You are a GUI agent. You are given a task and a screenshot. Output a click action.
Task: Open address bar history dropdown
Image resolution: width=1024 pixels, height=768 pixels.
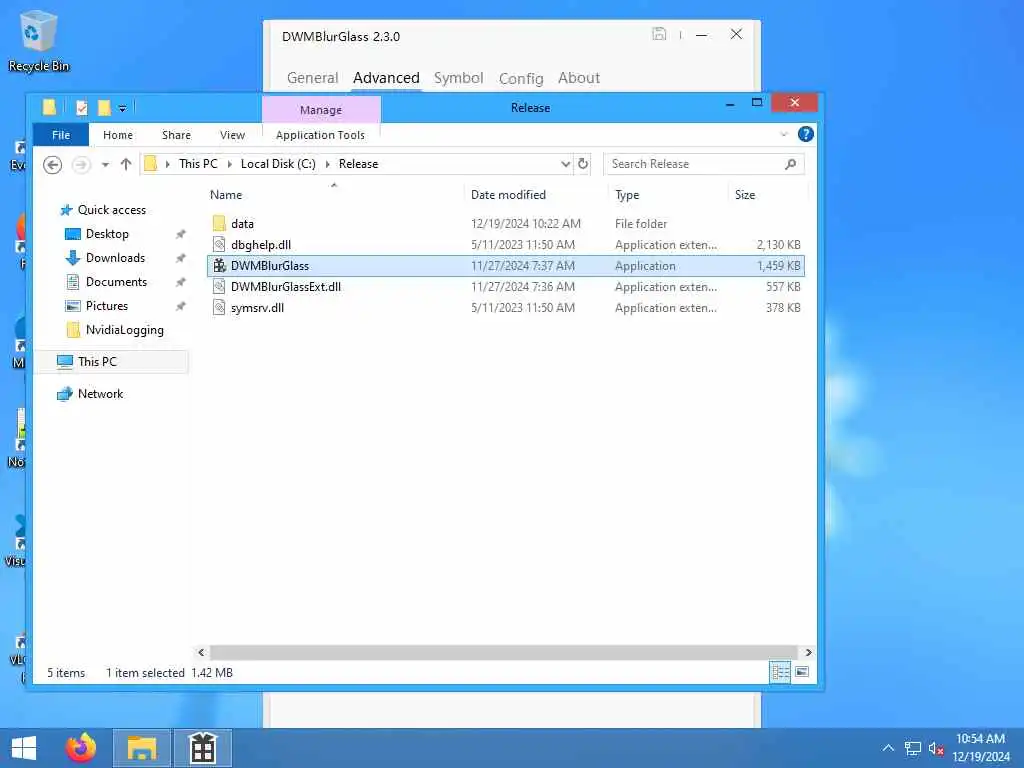point(566,164)
